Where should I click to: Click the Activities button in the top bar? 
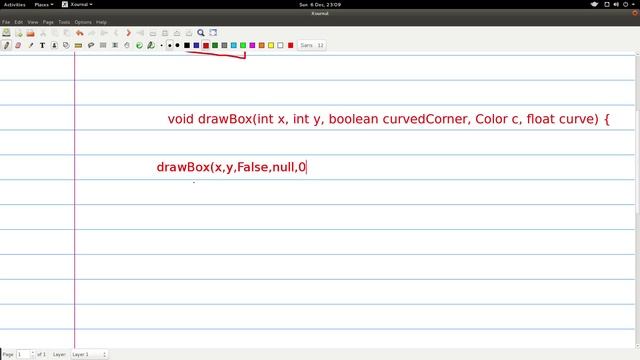pos(15,4)
